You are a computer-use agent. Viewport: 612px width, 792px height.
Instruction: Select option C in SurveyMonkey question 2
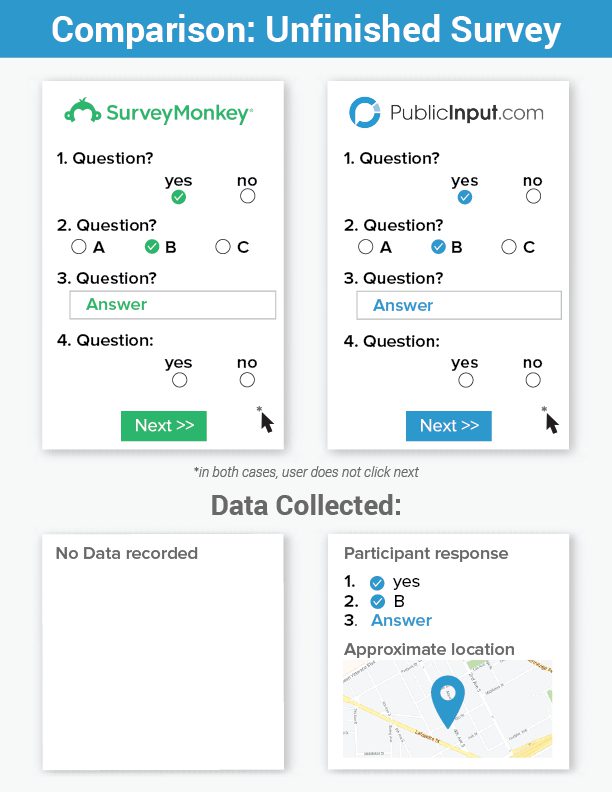[223, 247]
